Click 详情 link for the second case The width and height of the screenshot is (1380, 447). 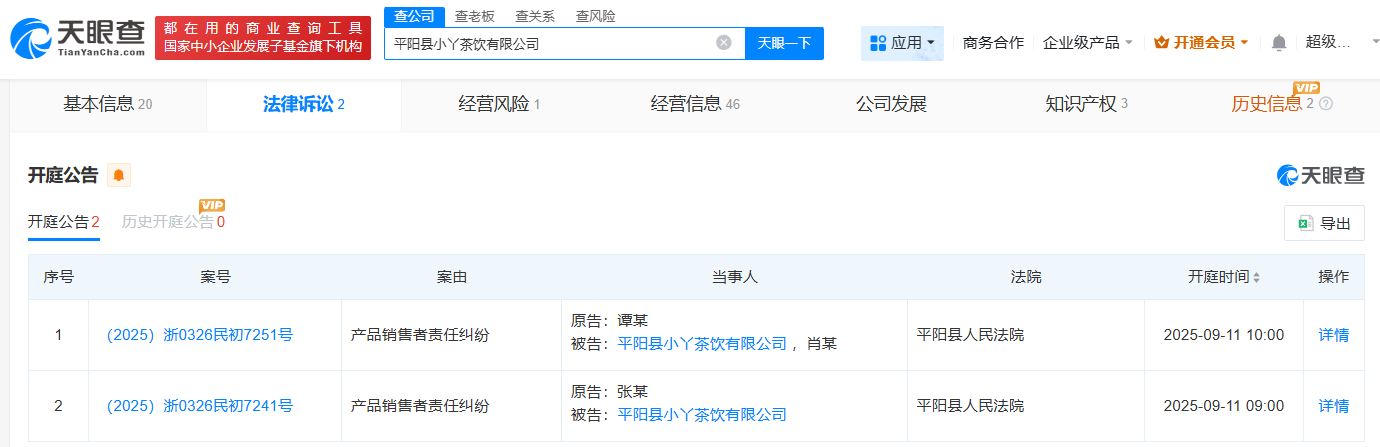[x=1333, y=406]
